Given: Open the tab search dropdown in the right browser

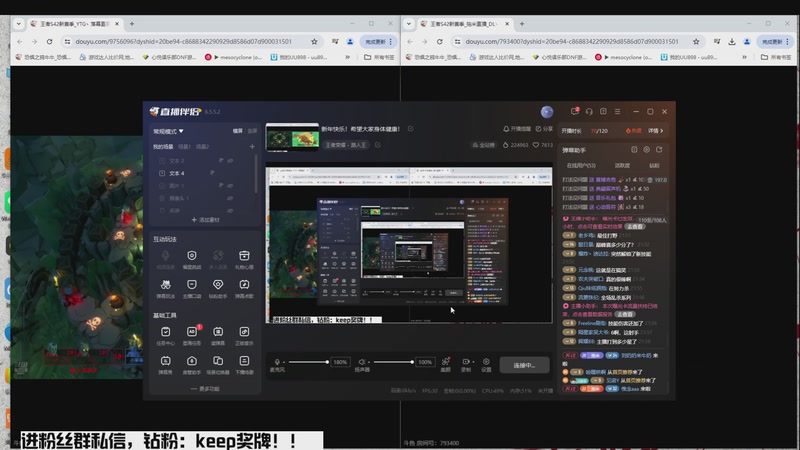Looking at the screenshot, I should (408, 23).
